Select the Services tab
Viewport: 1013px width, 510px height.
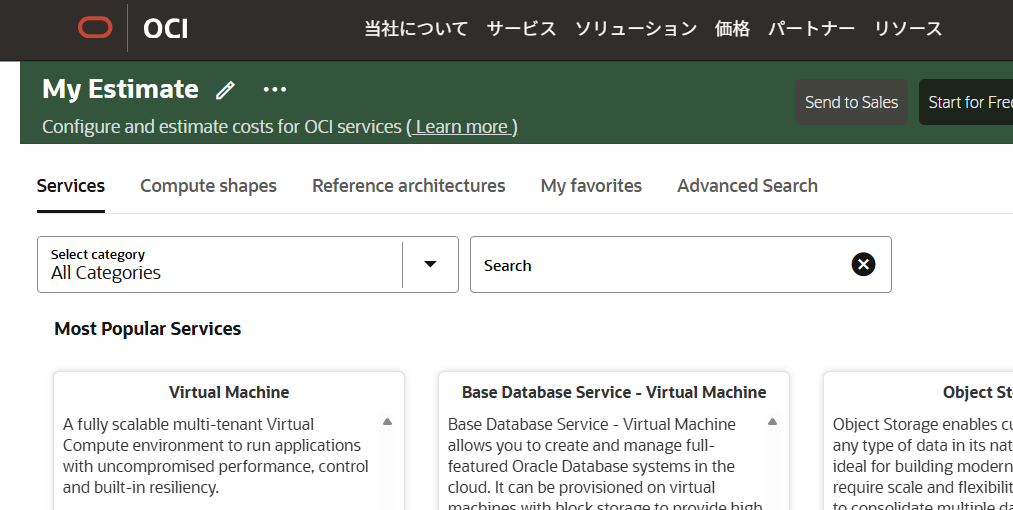[70, 186]
